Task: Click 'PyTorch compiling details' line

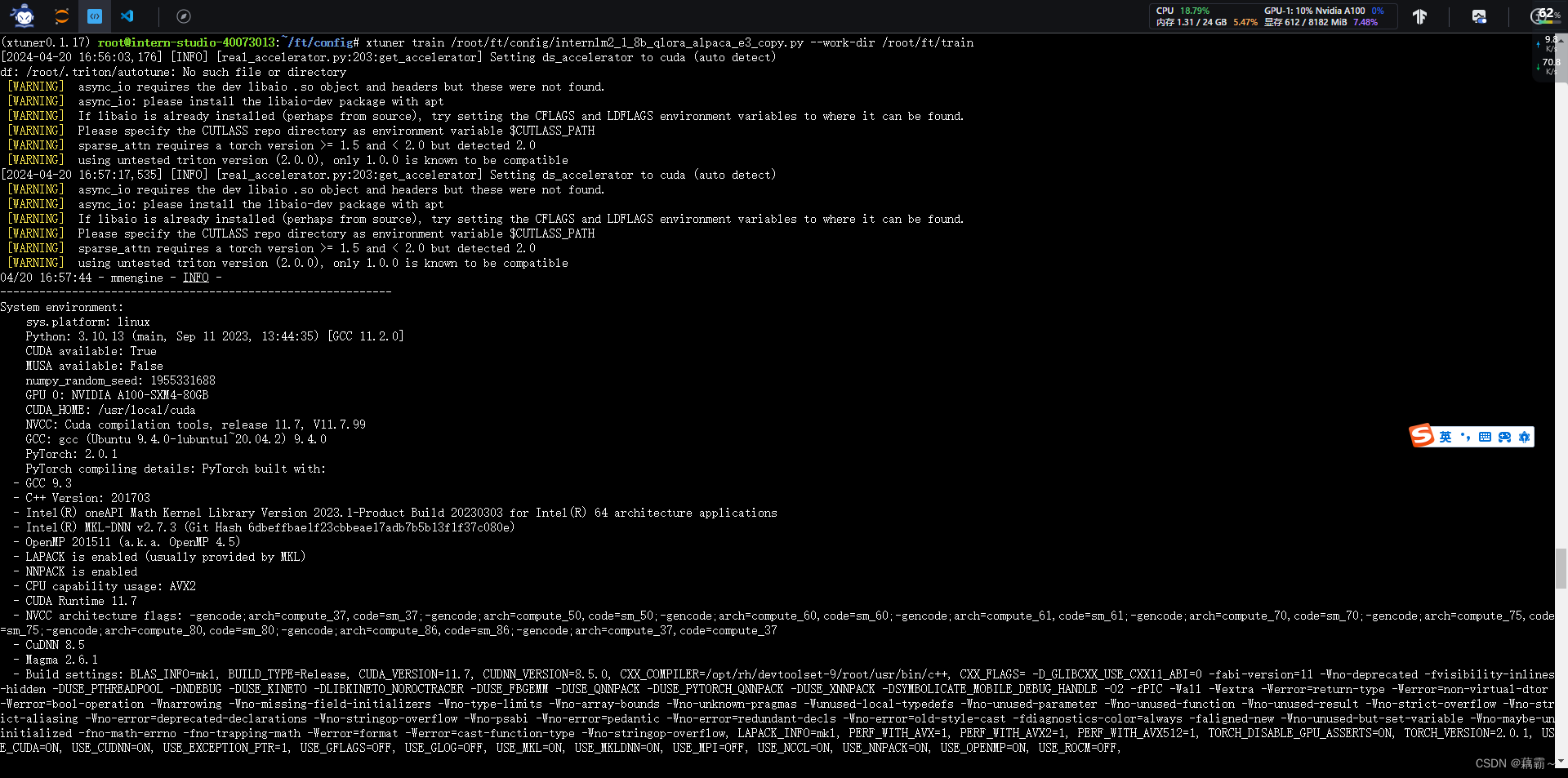Action: click(x=176, y=469)
